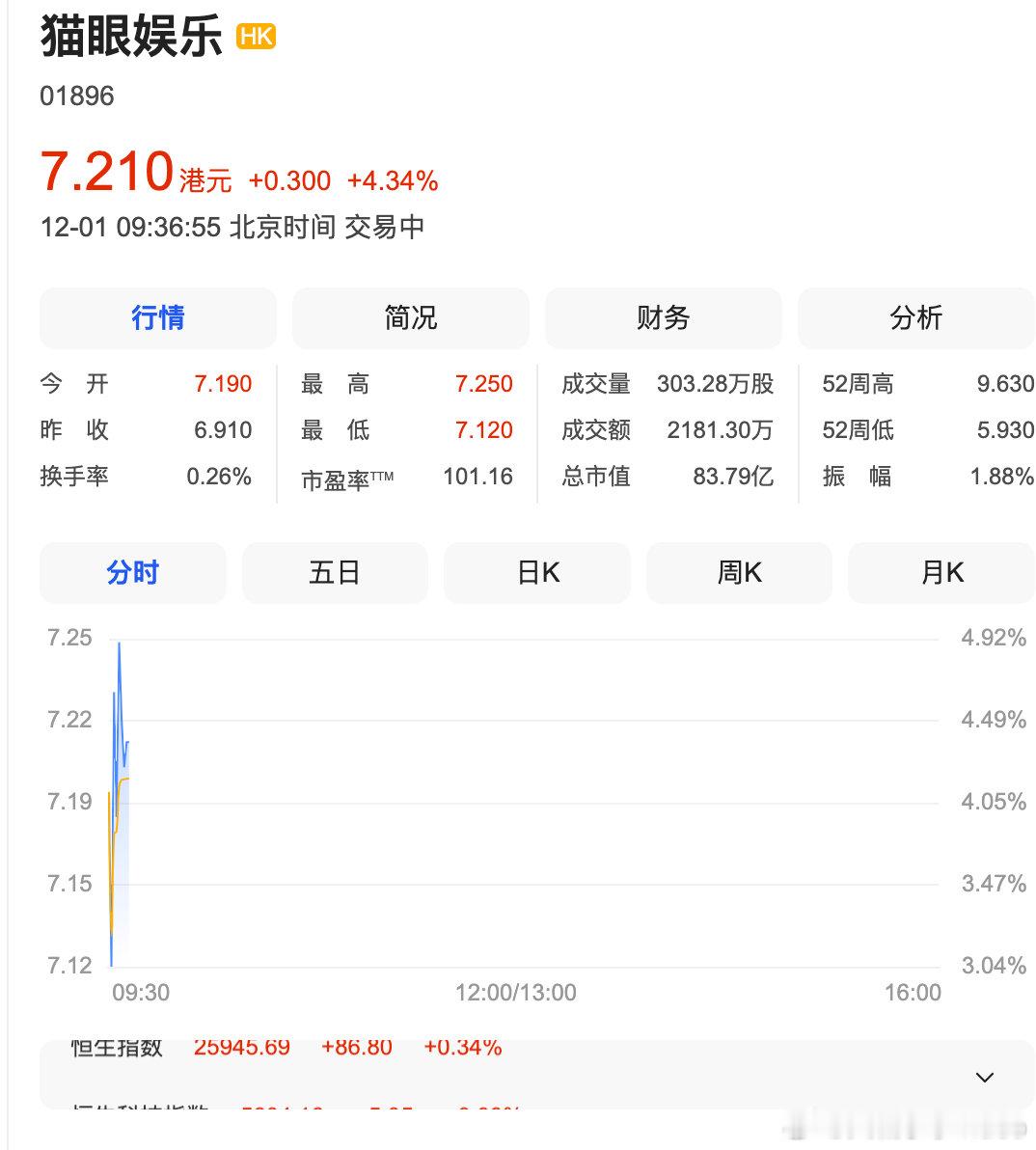This screenshot has width=1036, height=1150.
Task: Click the day low value 7.120
Action: pyautogui.click(x=484, y=429)
